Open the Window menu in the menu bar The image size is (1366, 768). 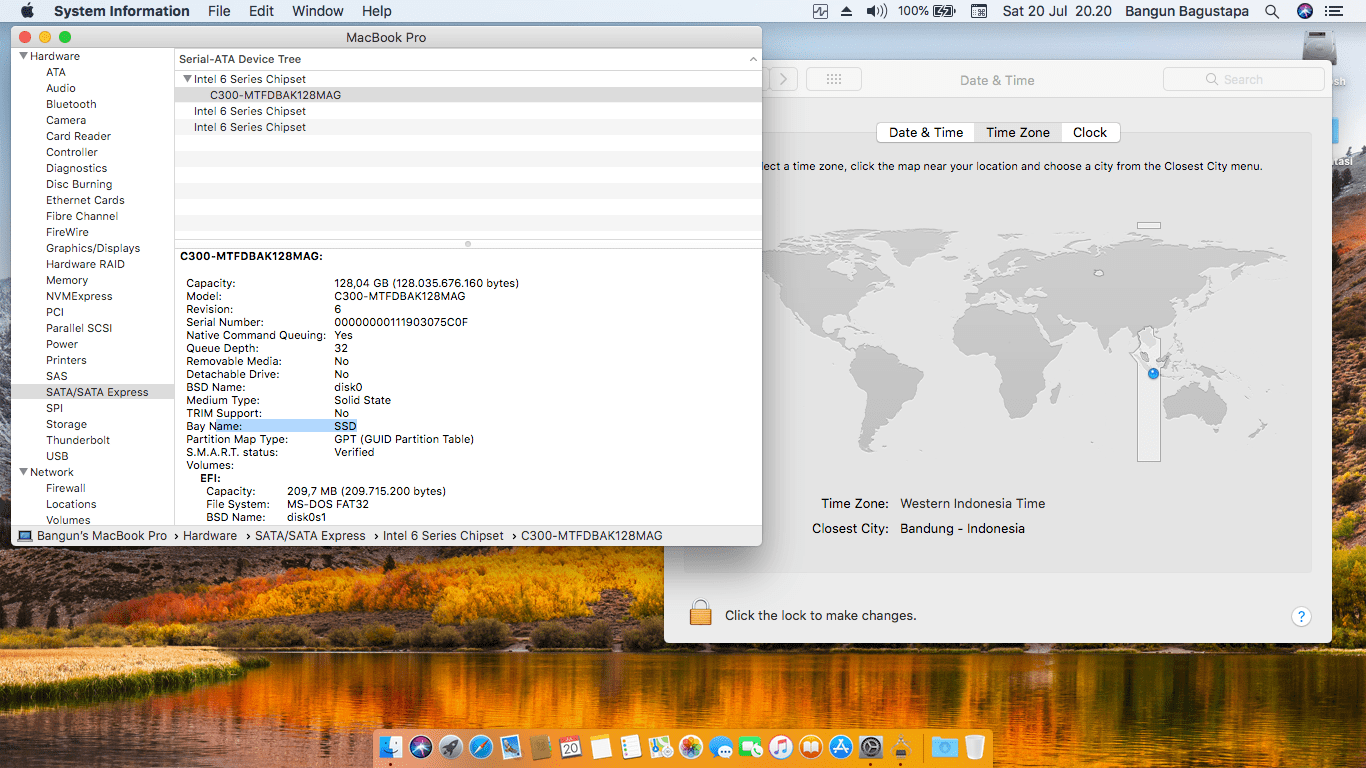click(x=317, y=11)
